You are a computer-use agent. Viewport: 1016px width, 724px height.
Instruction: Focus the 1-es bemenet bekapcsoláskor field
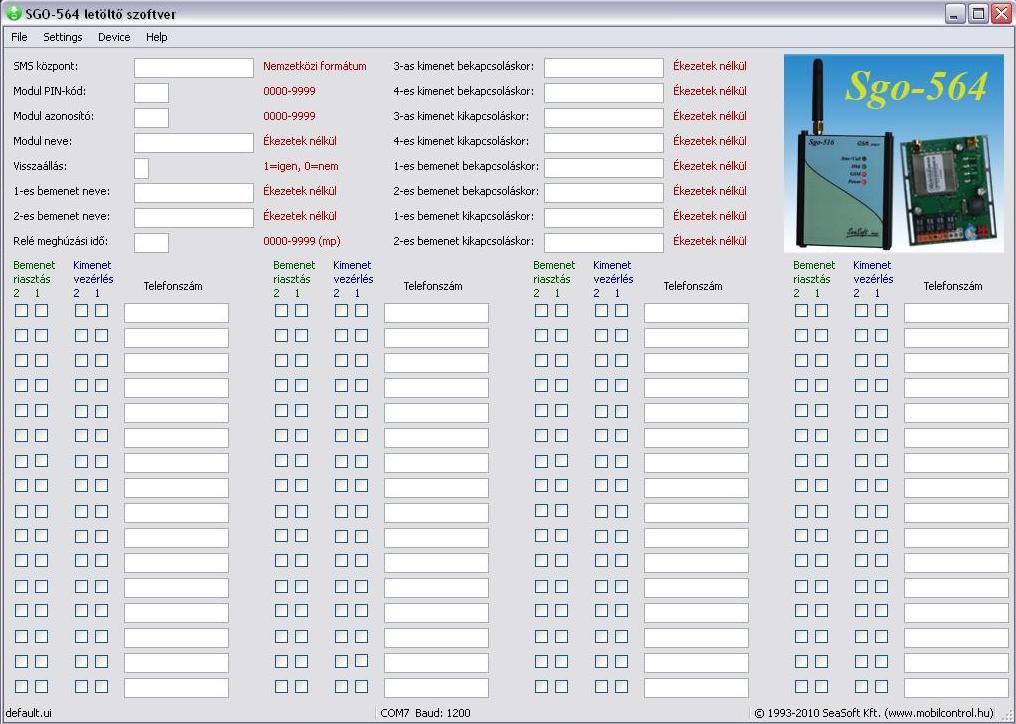tap(604, 168)
